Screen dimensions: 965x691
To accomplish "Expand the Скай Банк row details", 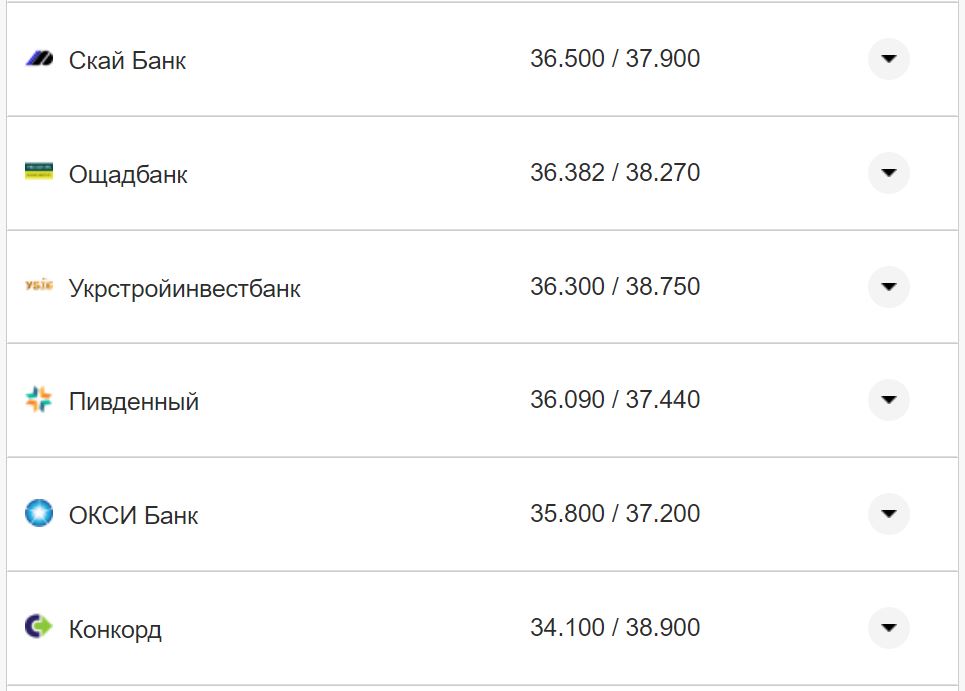I will click(888, 59).
